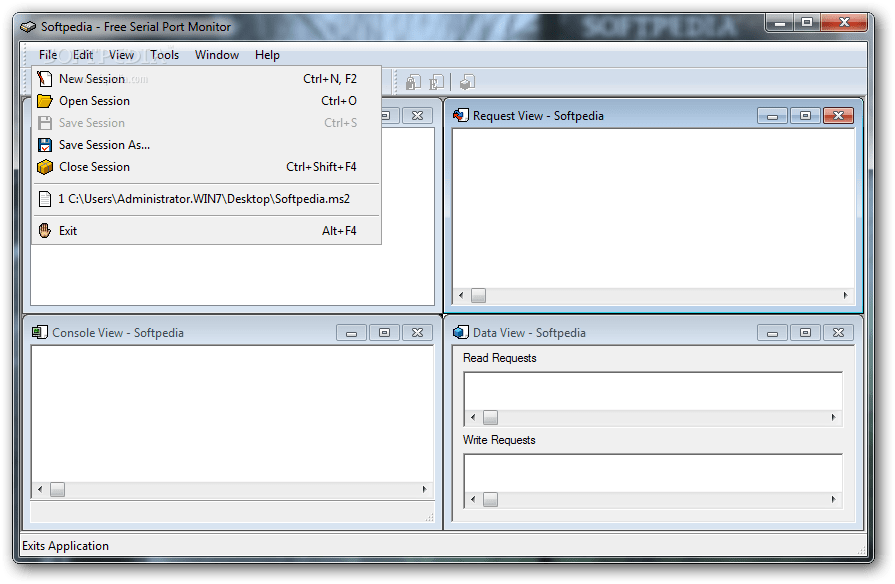Click inside the Console View text area
Viewport: 895px width, 584px height.
(x=232, y=414)
